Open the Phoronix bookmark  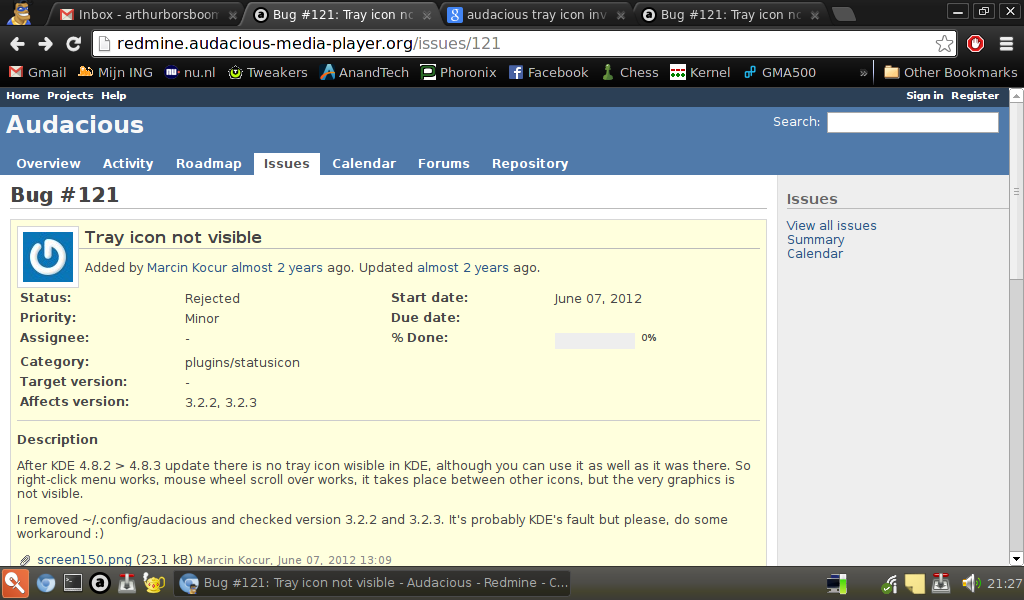(458, 72)
